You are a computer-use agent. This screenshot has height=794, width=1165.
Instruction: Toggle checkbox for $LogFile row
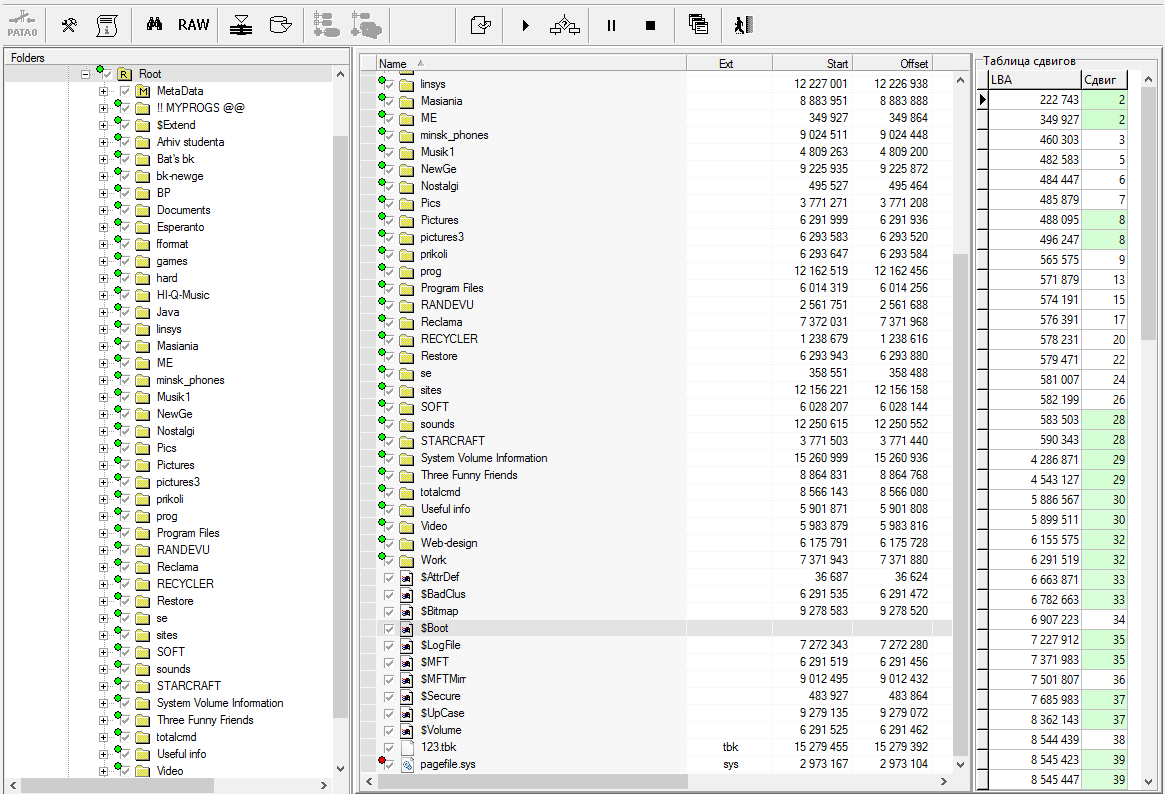click(x=389, y=645)
